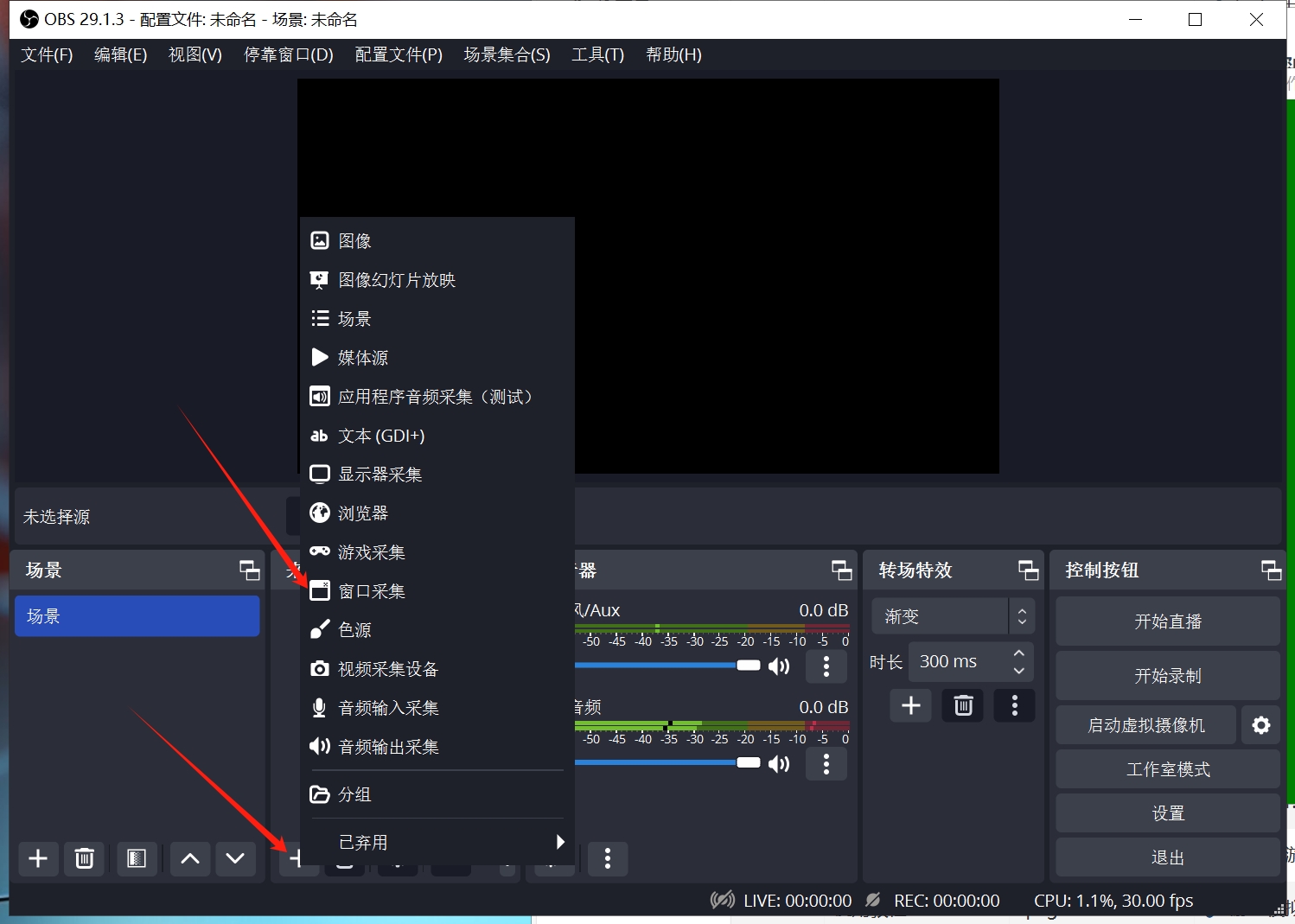Add a new scene with the plus icon

38,858
